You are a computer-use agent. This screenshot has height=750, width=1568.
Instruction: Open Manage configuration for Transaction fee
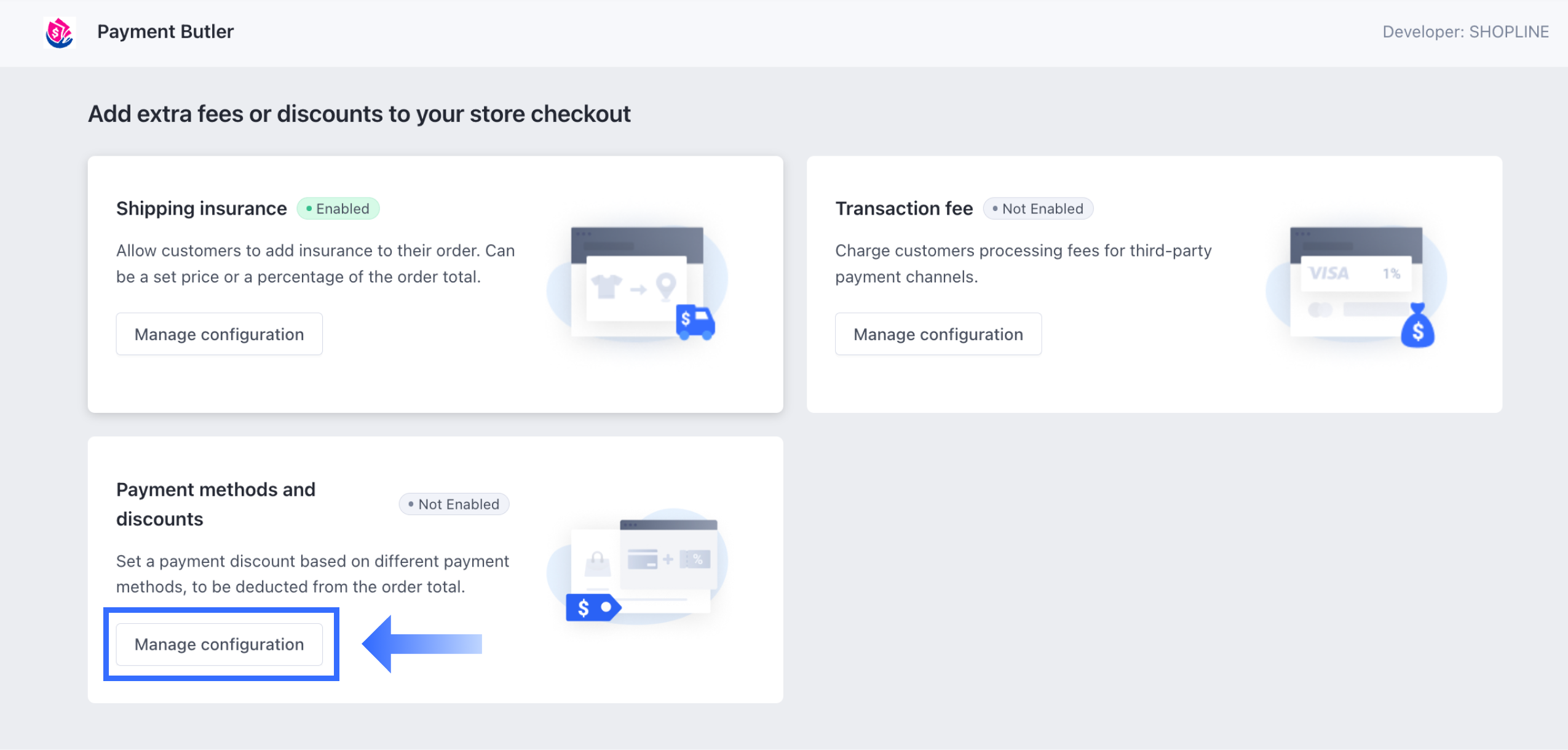[938, 334]
